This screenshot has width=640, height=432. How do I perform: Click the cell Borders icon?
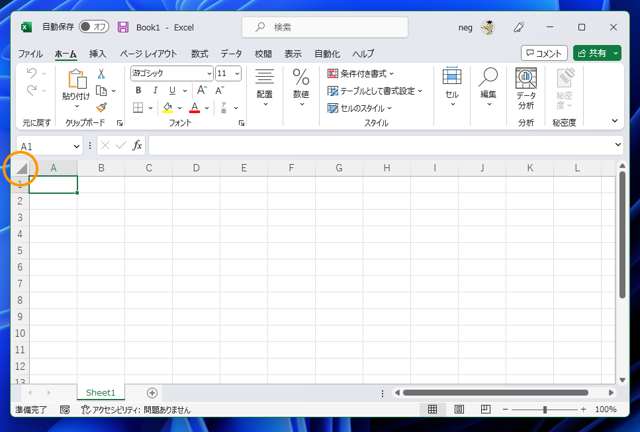[x=138, y=108]
